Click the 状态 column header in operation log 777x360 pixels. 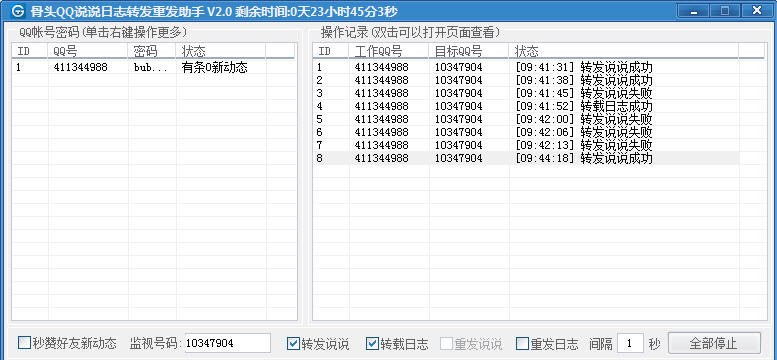(x=623, y=51)
